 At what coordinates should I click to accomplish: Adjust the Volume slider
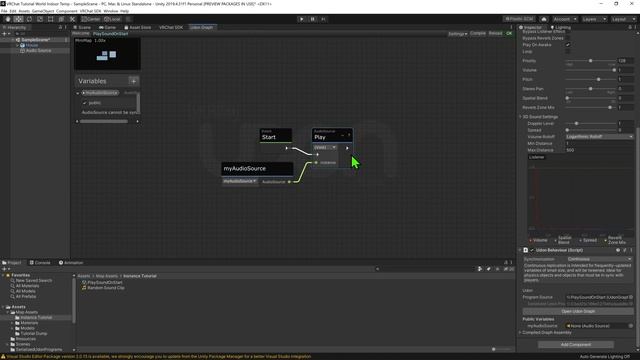pos(591,70)
